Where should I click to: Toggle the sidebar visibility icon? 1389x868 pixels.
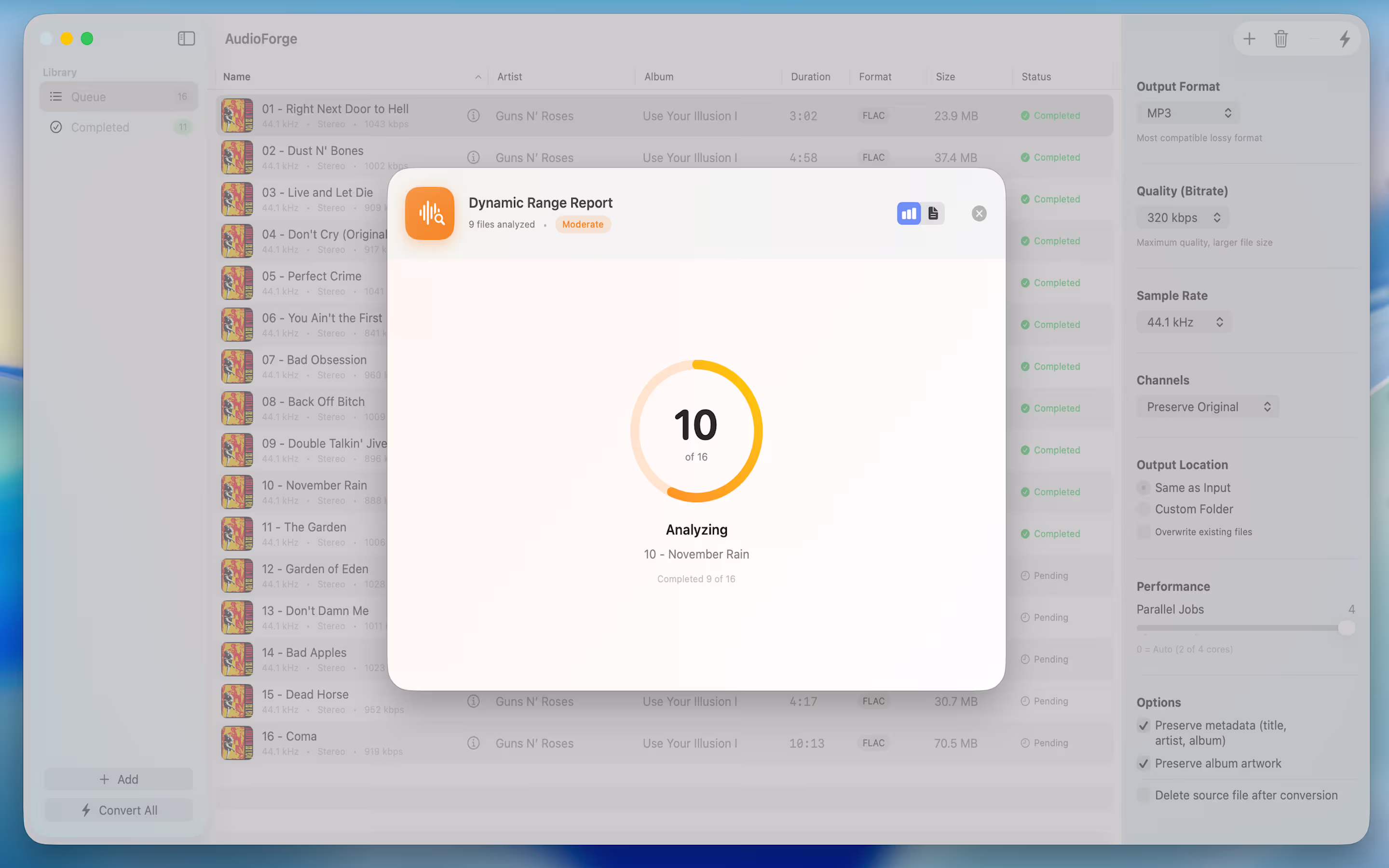click(186, 39)
